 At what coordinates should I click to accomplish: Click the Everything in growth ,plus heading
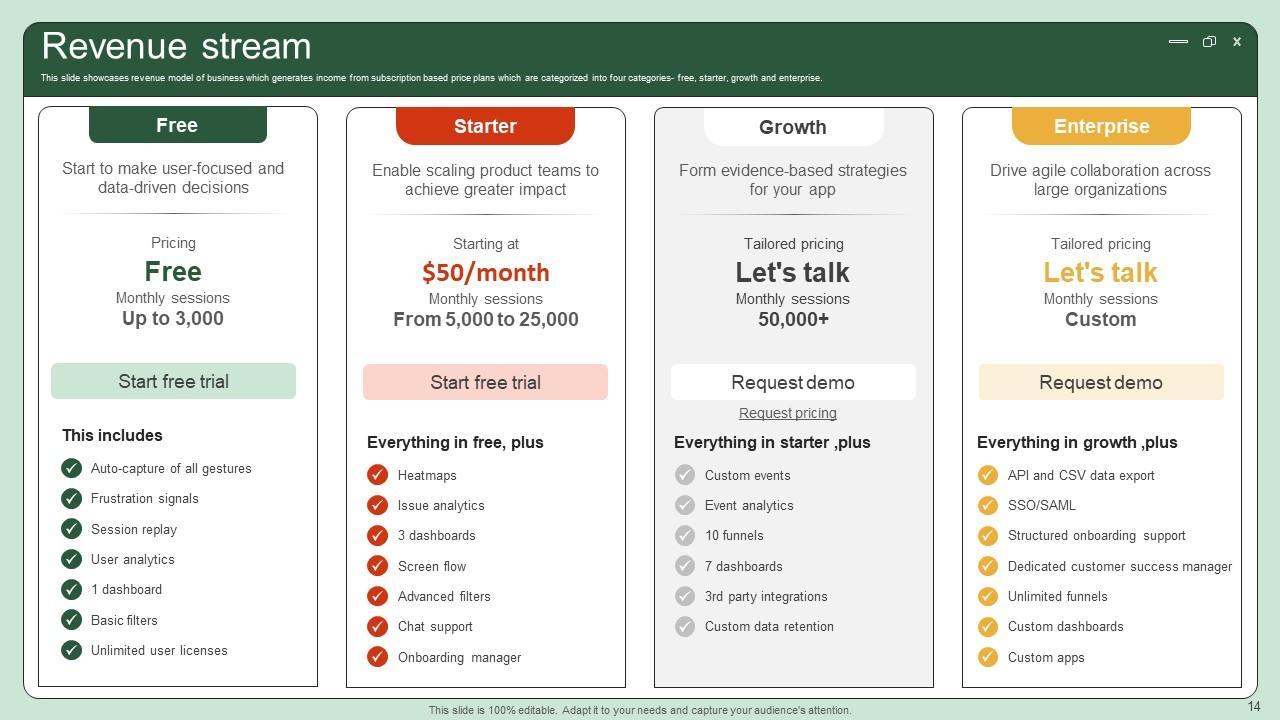pos(1077,442)
